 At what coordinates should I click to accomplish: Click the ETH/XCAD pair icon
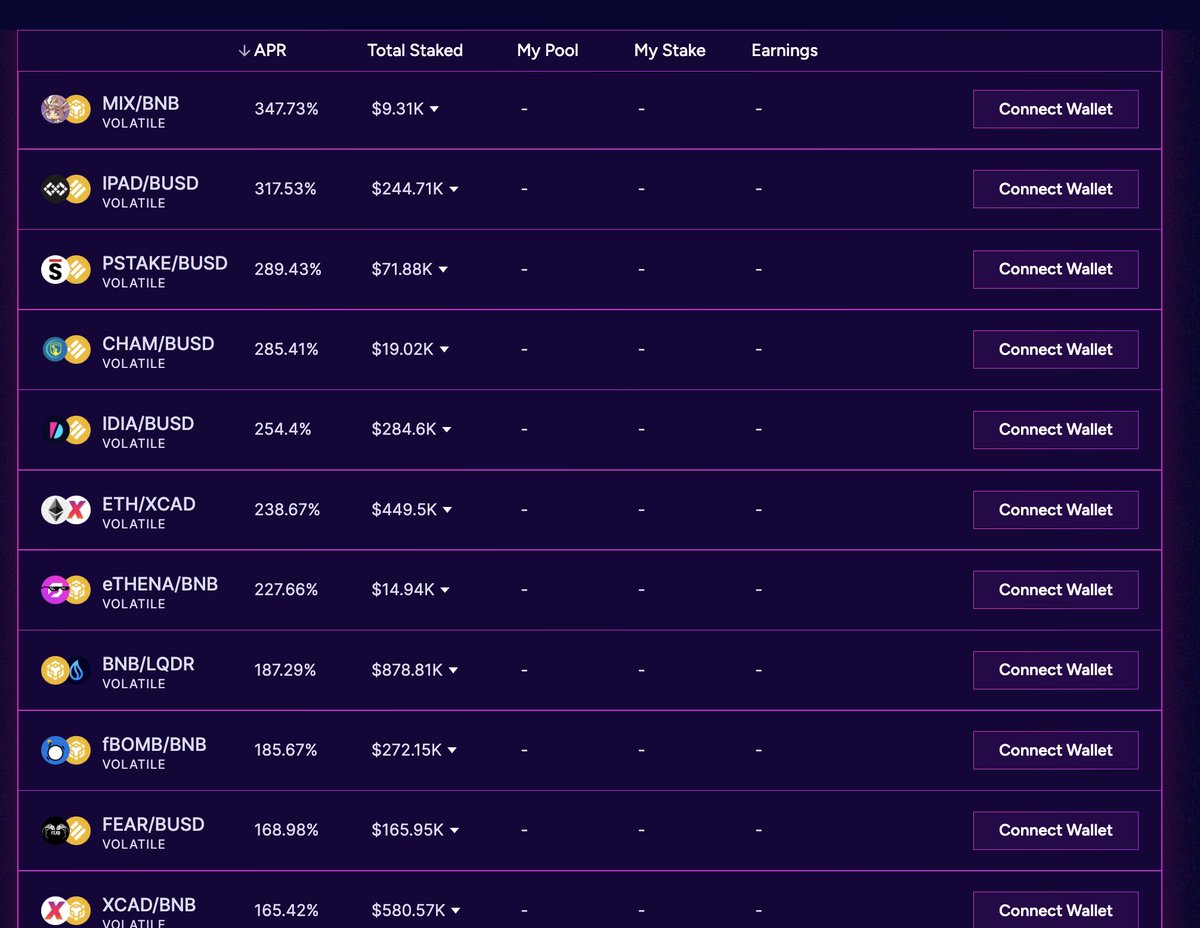coord(65,509)
